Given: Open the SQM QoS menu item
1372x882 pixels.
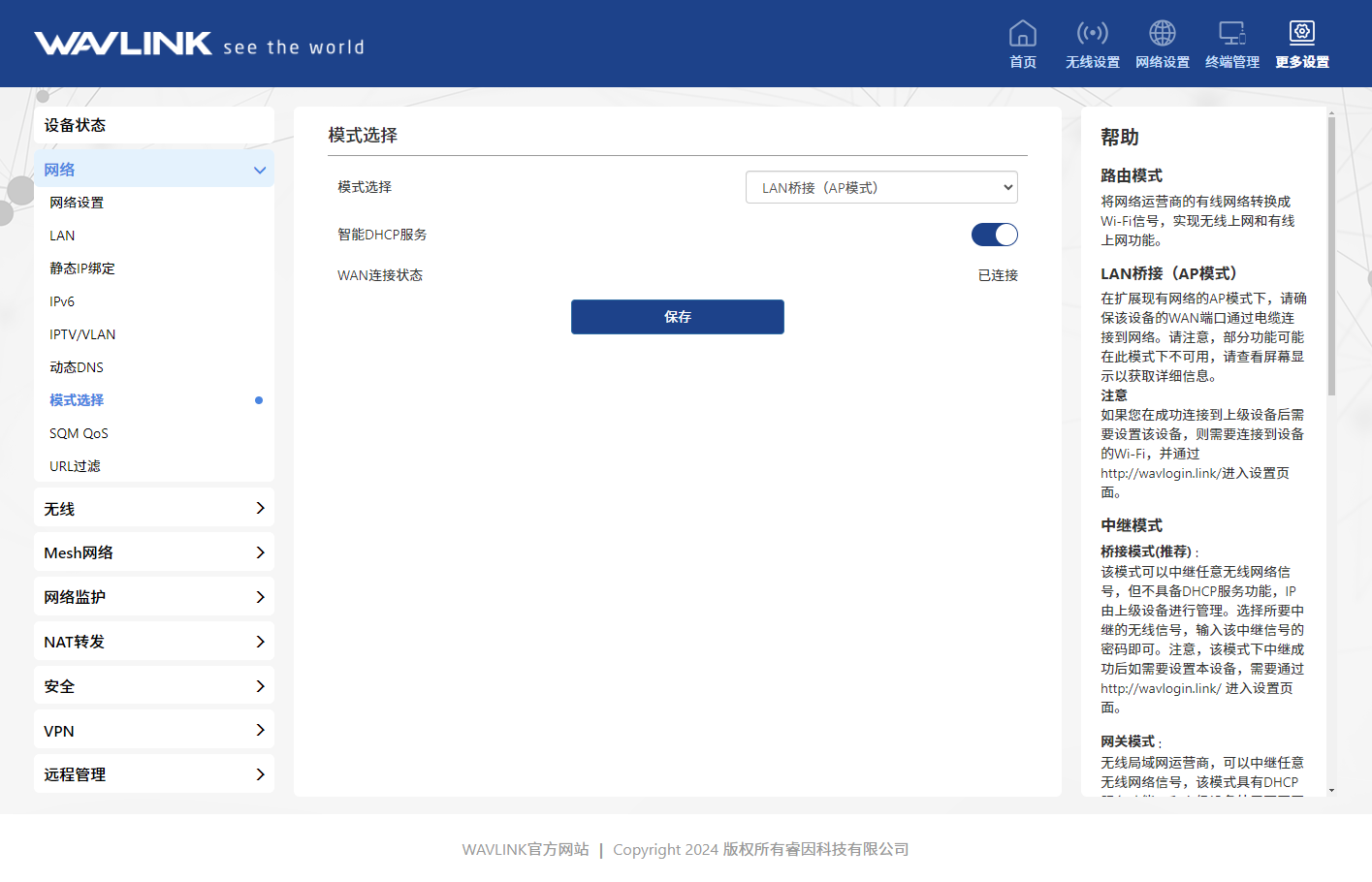Looking at the screenshot, I should 79,433.
